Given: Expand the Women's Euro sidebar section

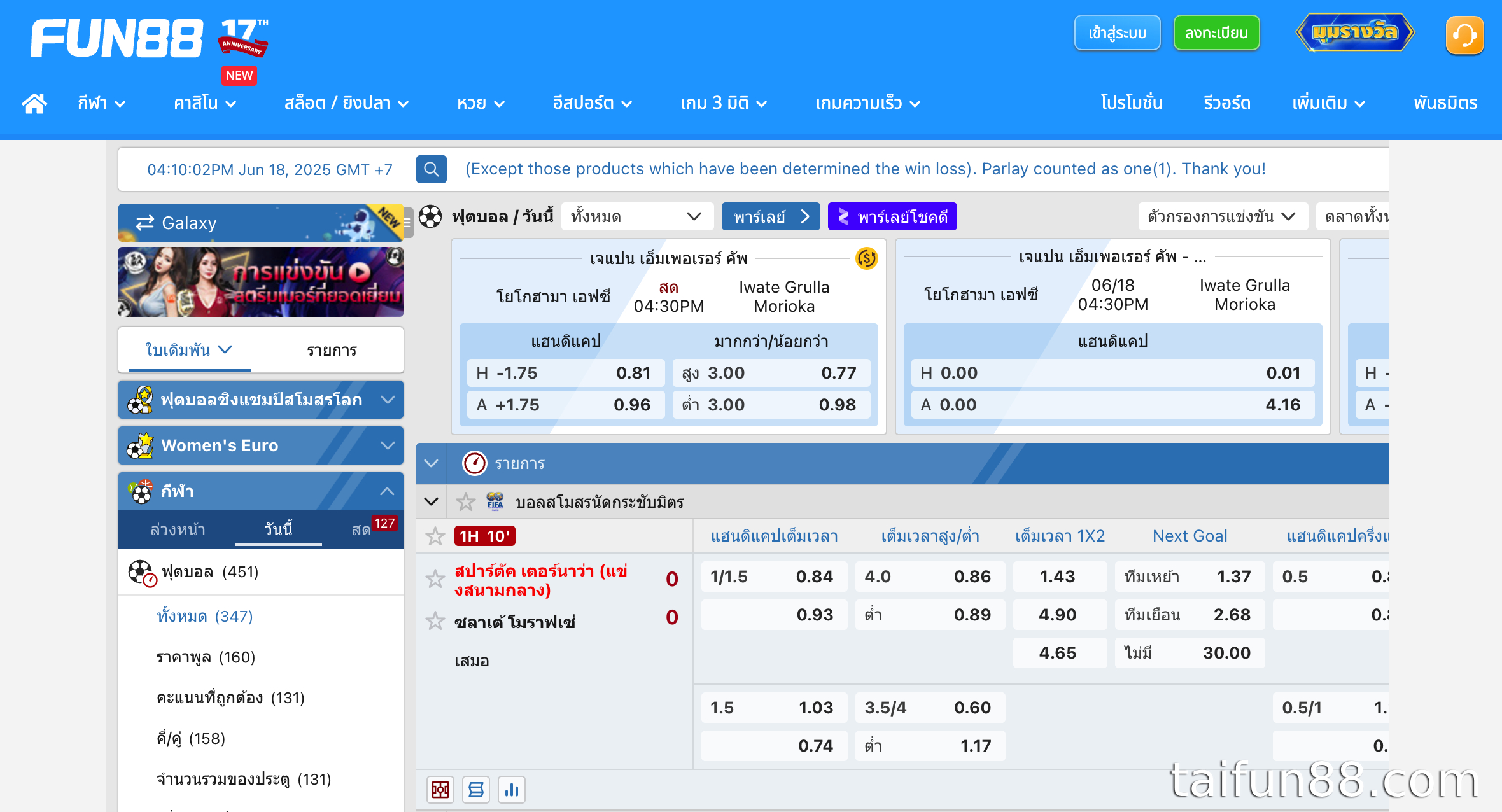Looking at the screenshot, I should coord(261,445).
